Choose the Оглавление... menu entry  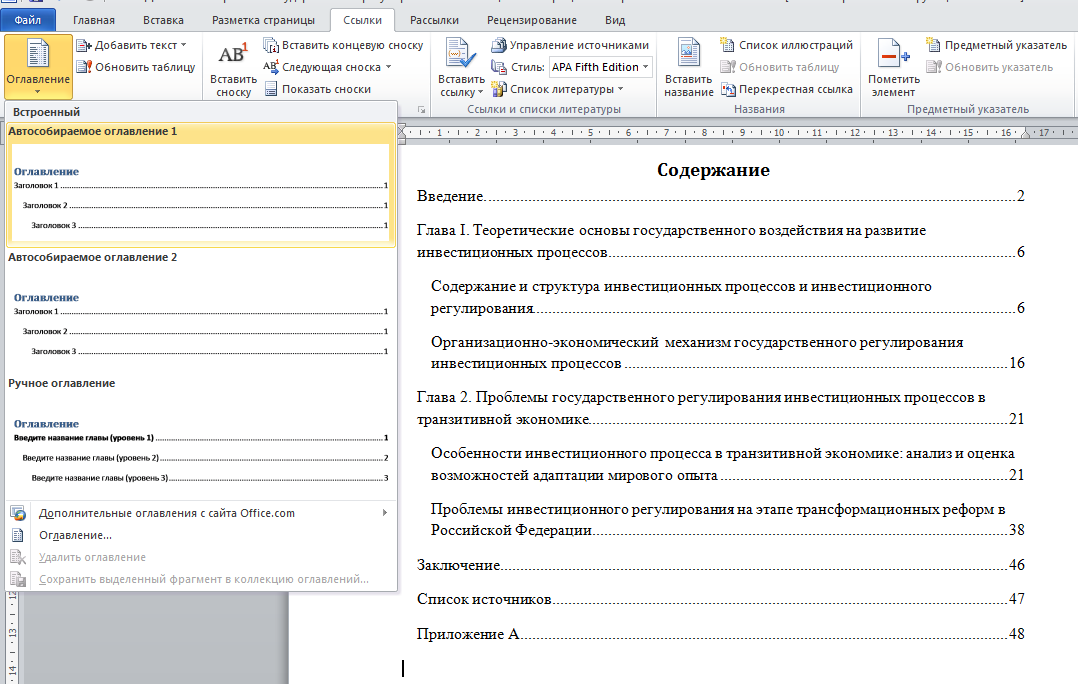pos(75,535)
